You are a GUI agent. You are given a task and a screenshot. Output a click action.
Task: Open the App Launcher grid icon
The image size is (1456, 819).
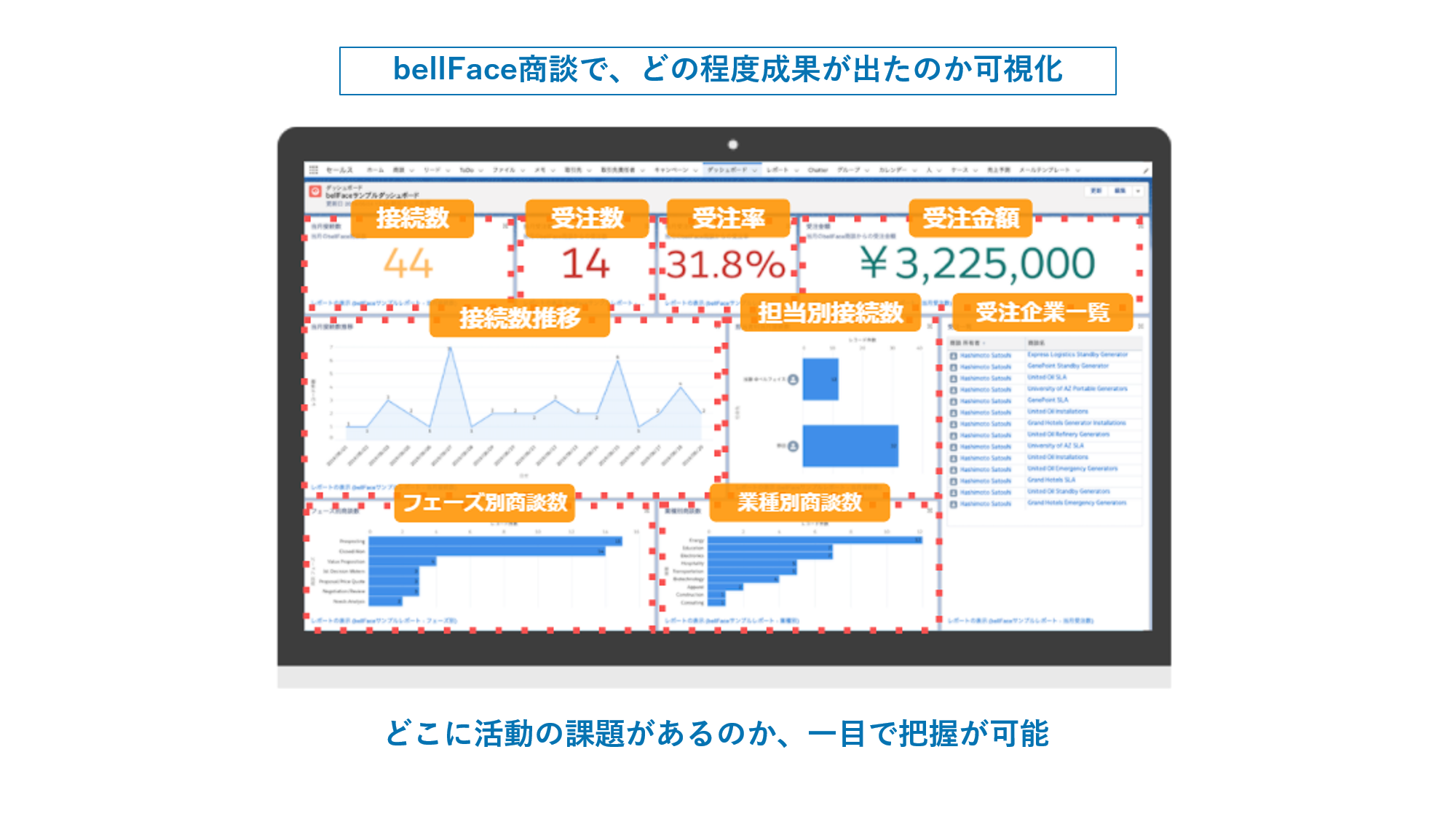[x=314, y=170]
